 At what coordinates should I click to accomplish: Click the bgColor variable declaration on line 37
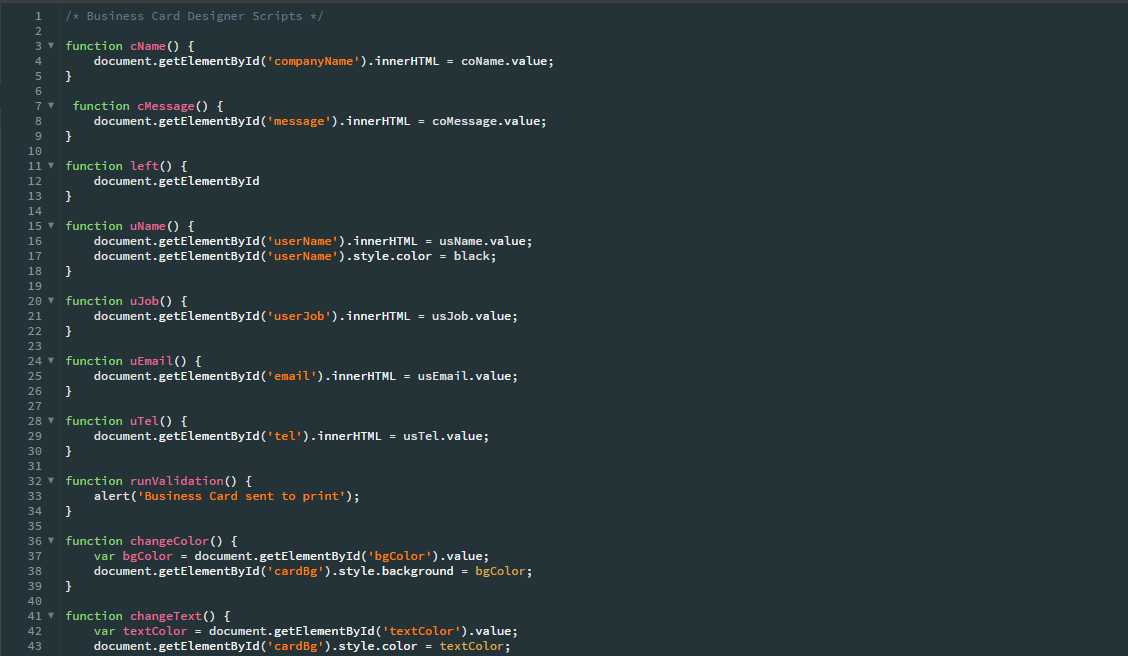147,556
